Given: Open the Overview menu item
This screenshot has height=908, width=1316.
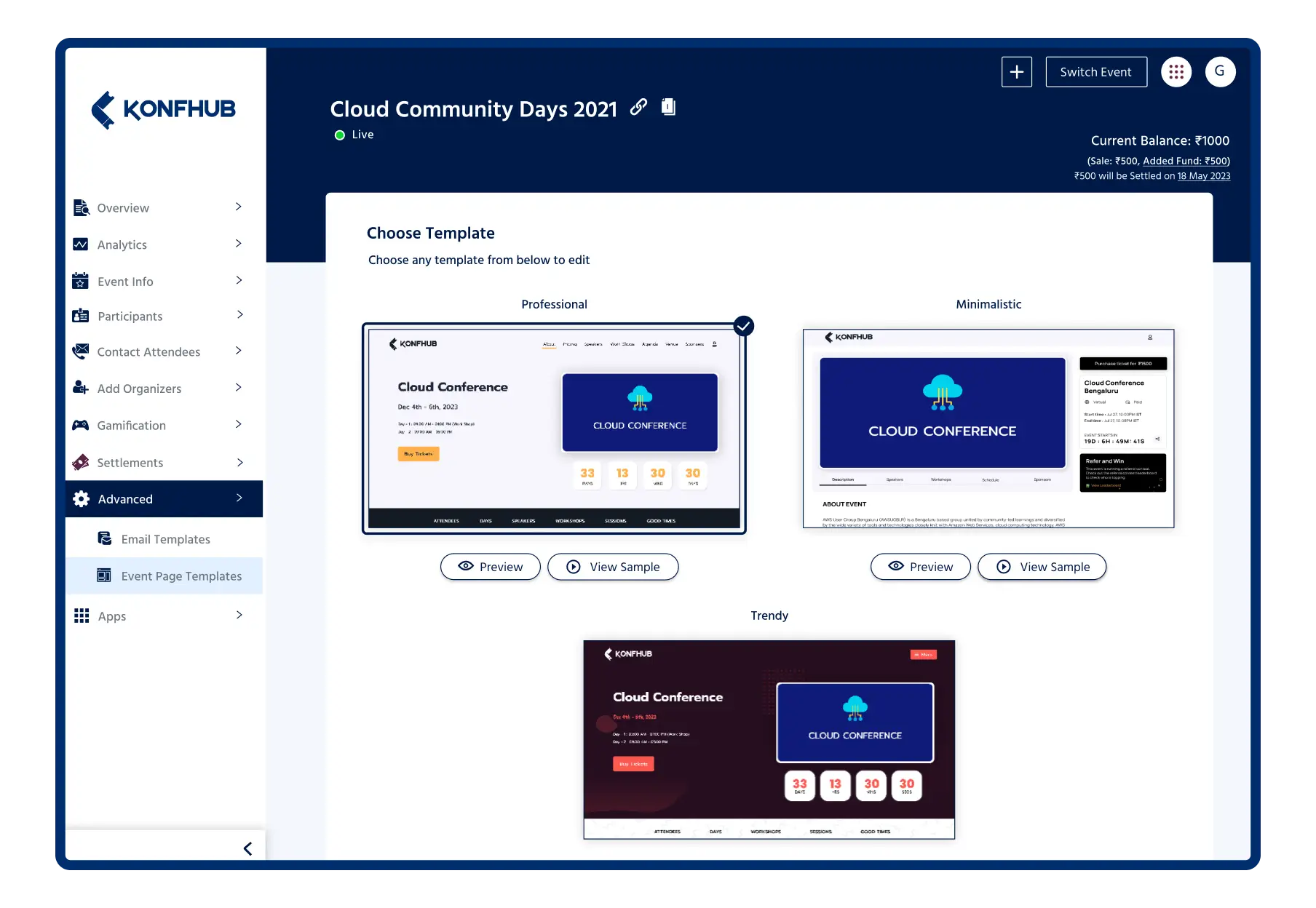Looking at the screenshot, I should click(164, 207).
